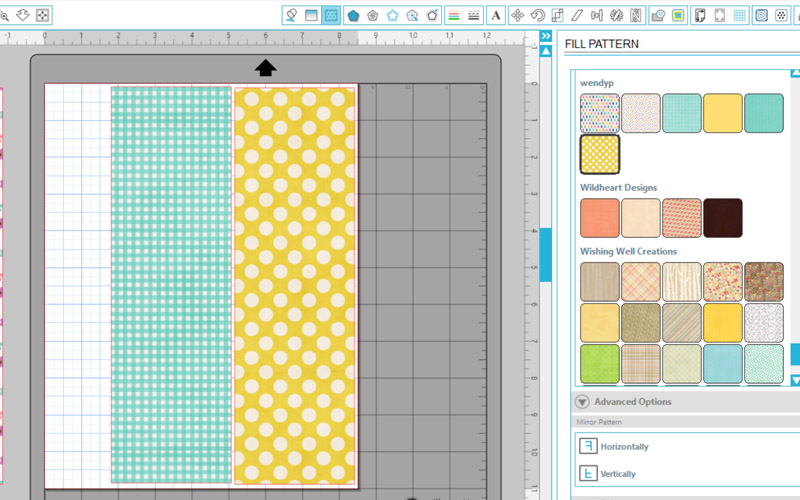Select the Wishing Well yellow sunburst pattern
800x500 pixels.
(x=722, y=322)
